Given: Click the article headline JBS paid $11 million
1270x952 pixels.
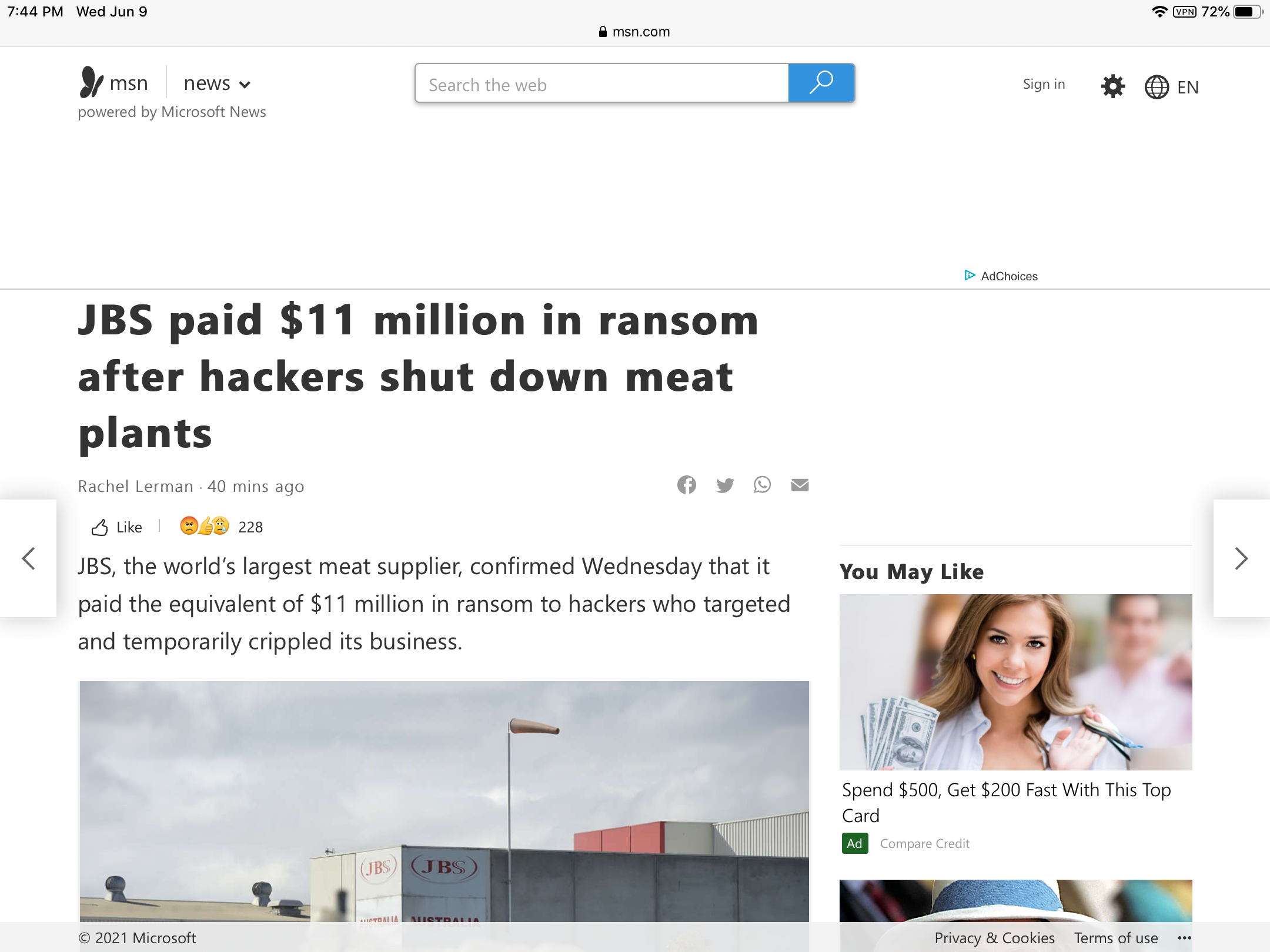Looking at the screenshot, I should [418, 377].
